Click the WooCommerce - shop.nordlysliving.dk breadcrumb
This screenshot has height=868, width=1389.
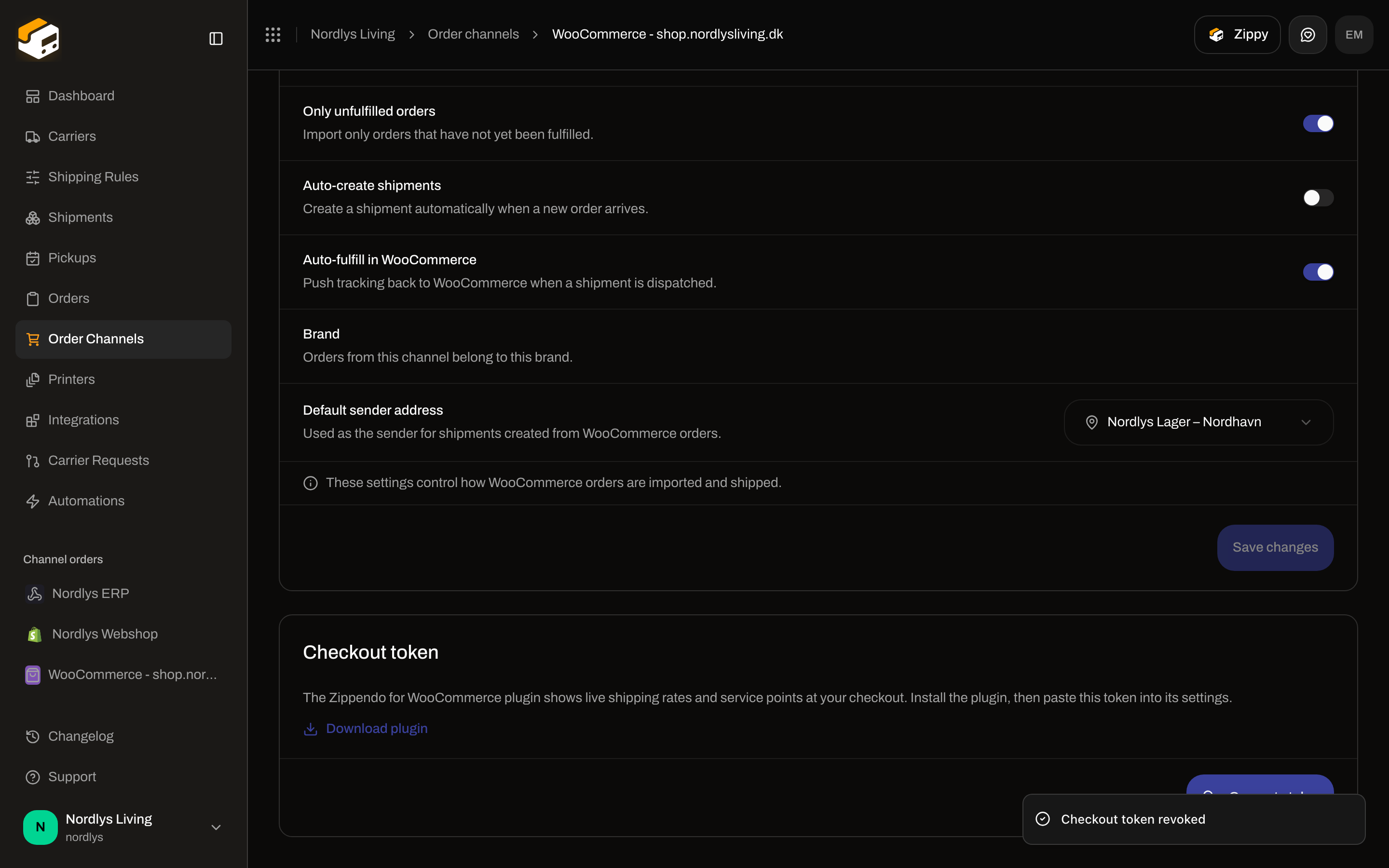click(x=667, y=34)
